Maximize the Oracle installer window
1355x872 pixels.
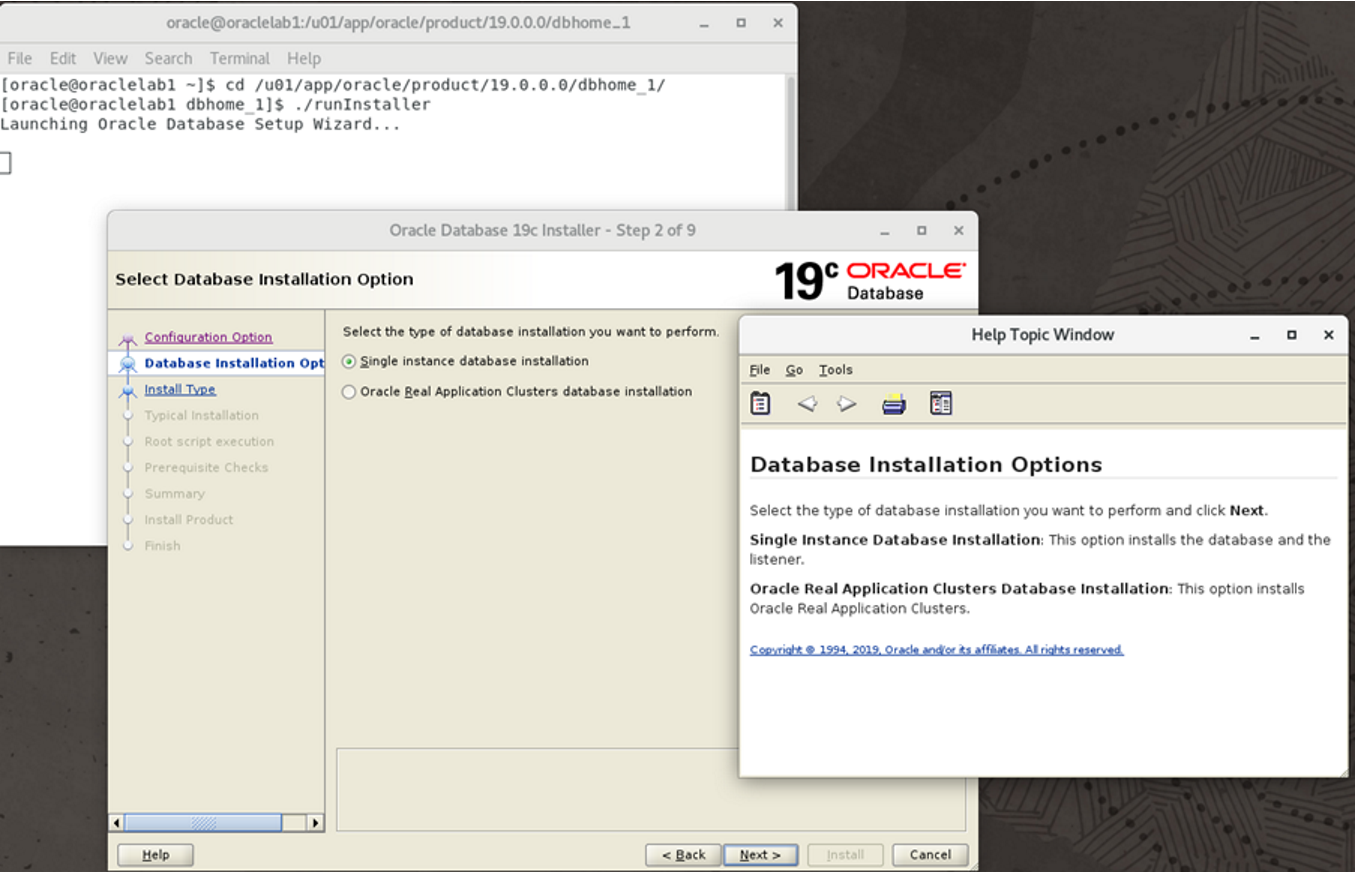[921, 230]
